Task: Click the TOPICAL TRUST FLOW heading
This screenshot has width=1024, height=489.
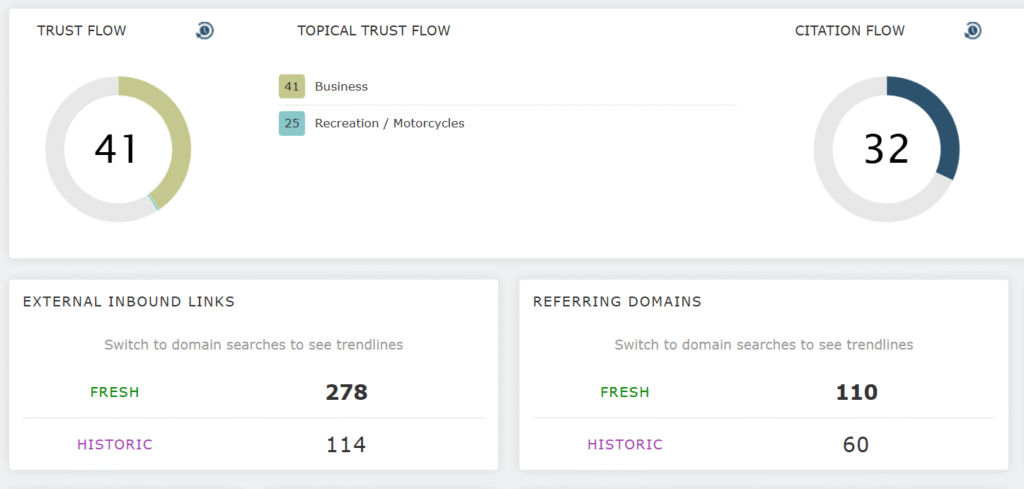Action: click(373, 31)
